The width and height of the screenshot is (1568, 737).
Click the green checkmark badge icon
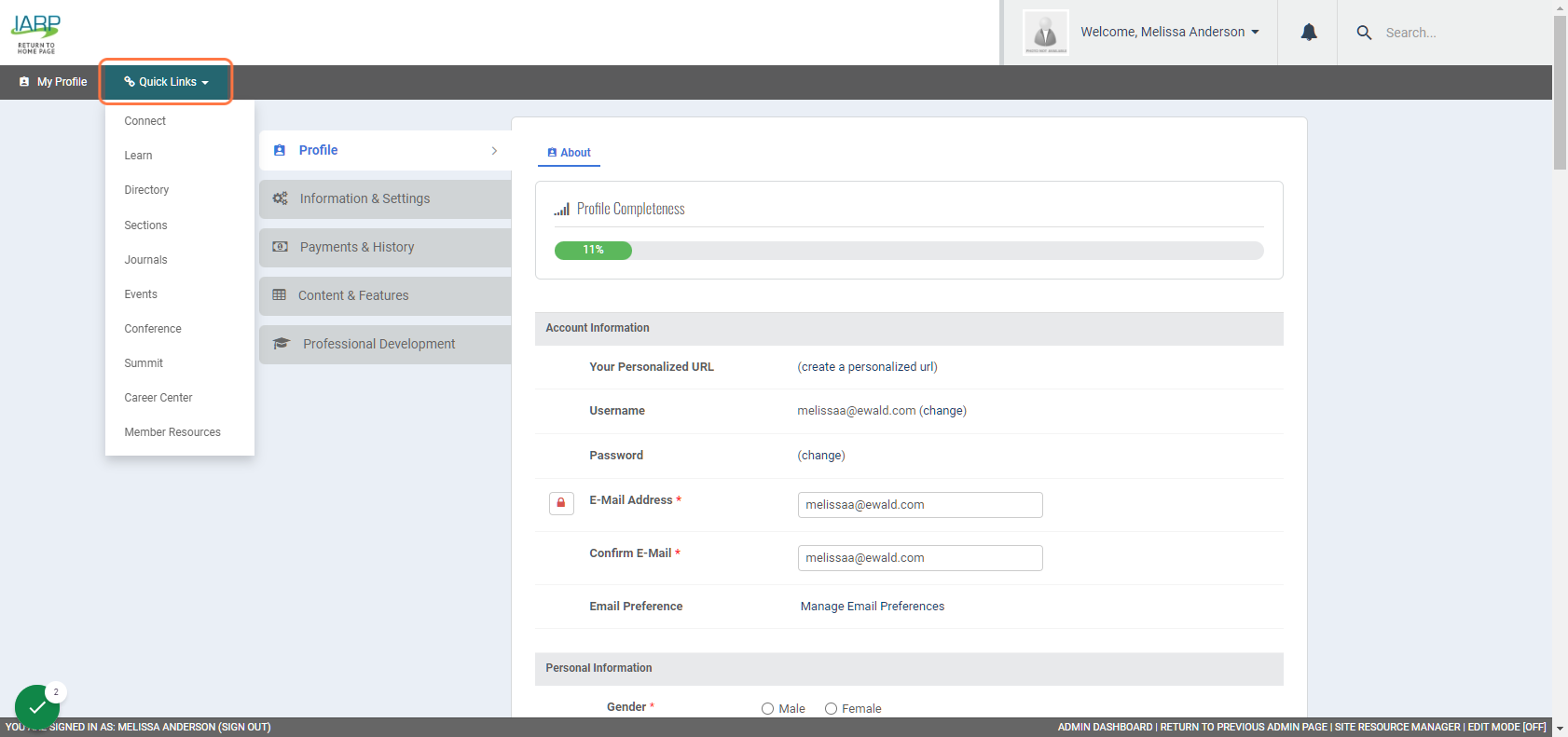[37, 707]
